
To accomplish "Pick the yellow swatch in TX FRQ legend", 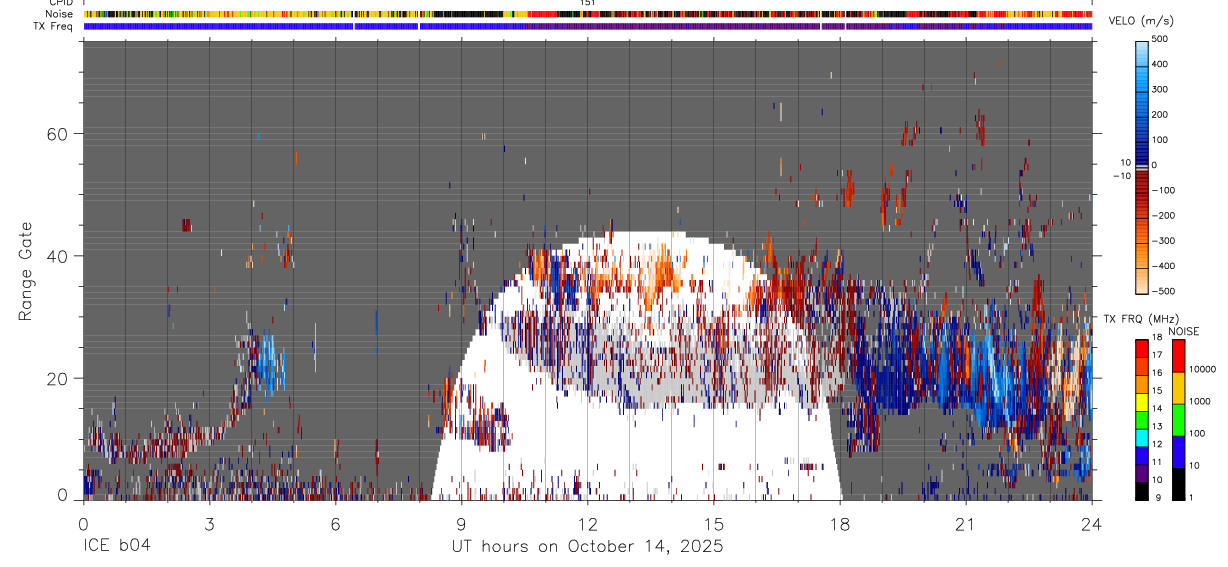I will tap(1143, 402).
